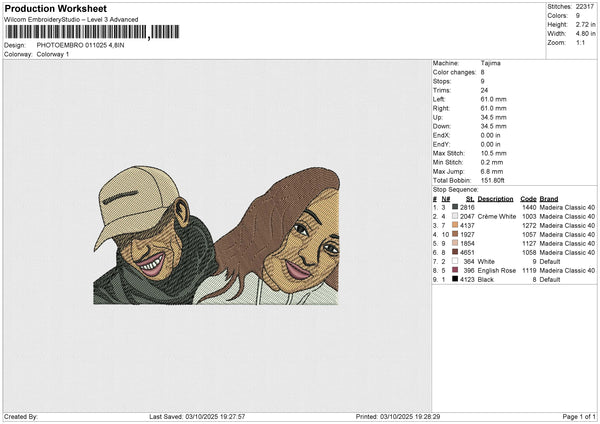Click the 'Black' description in row 9
Viewport: 600px width, 424px height.
(486, 279)
